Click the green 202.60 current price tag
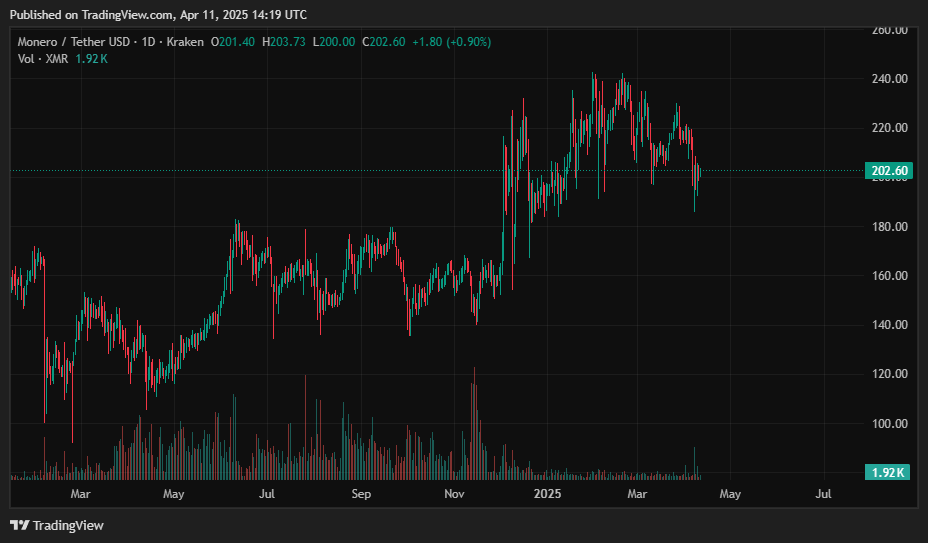The image size is (928, 543). [889, 171]
